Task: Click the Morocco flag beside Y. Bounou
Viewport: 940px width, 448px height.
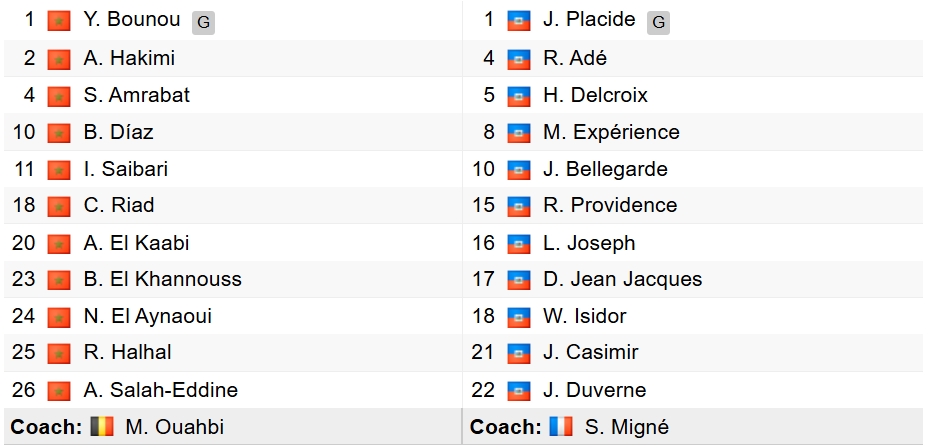Action: [x=59, y=22]
